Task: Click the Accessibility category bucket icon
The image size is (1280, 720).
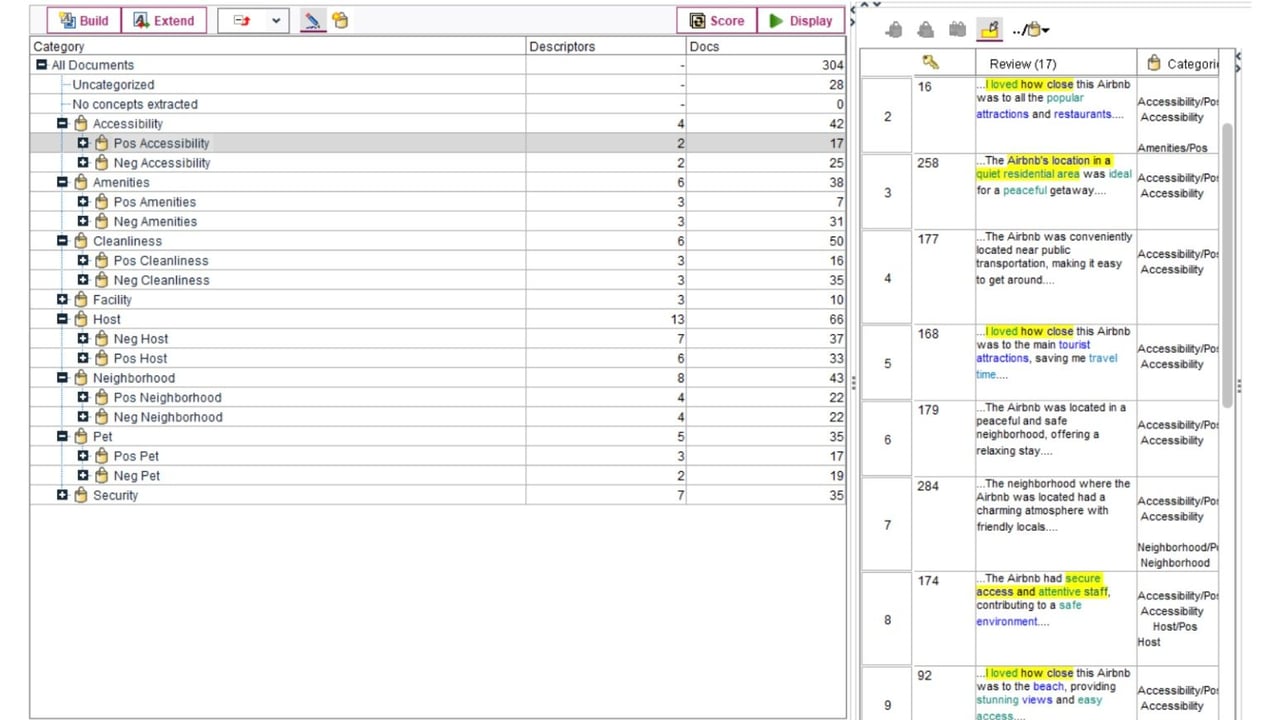Action: (x=80, y=124)
